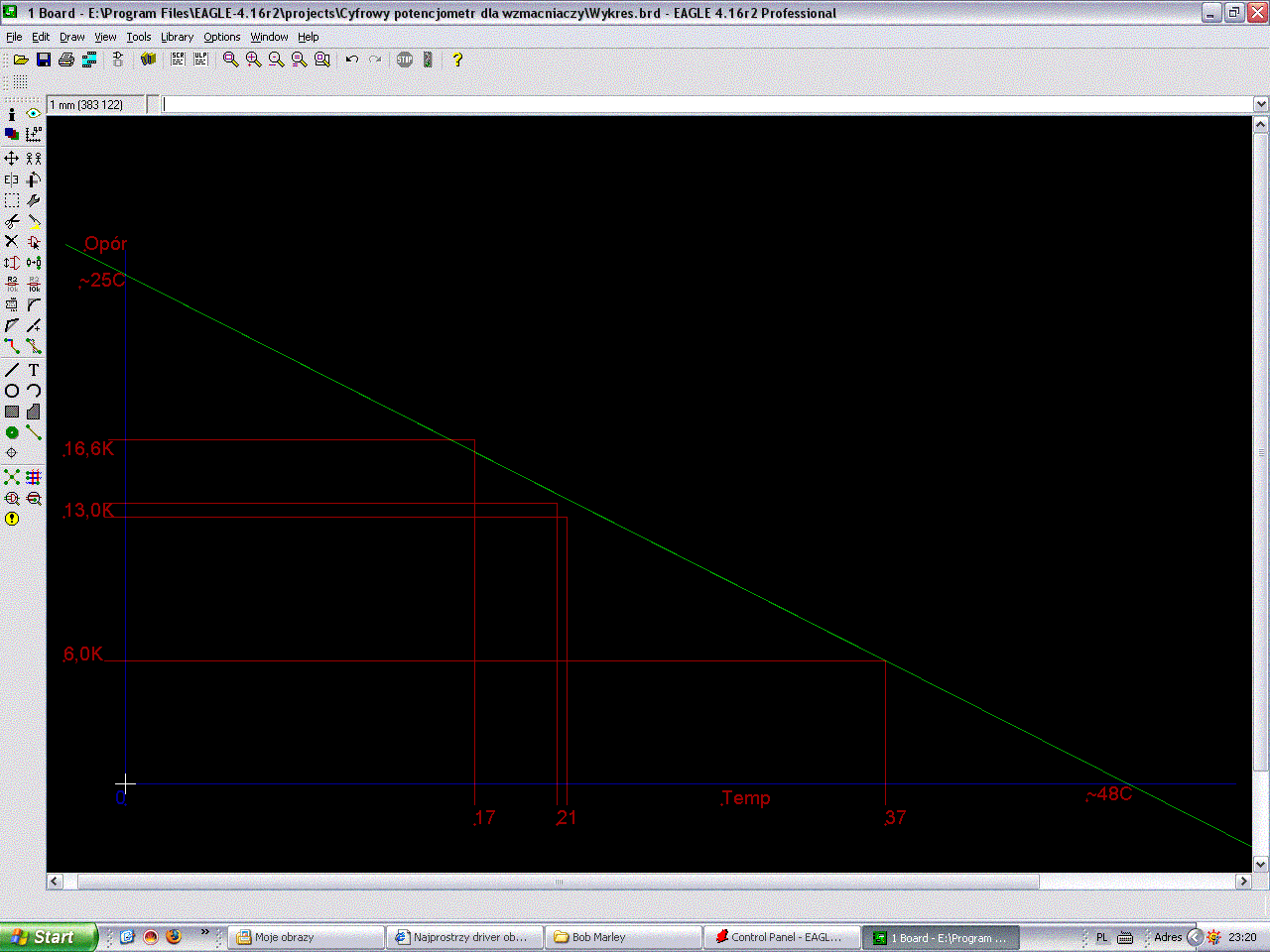Open the File menu
This screenshot has width=1270, height=952.
point(14,37)
